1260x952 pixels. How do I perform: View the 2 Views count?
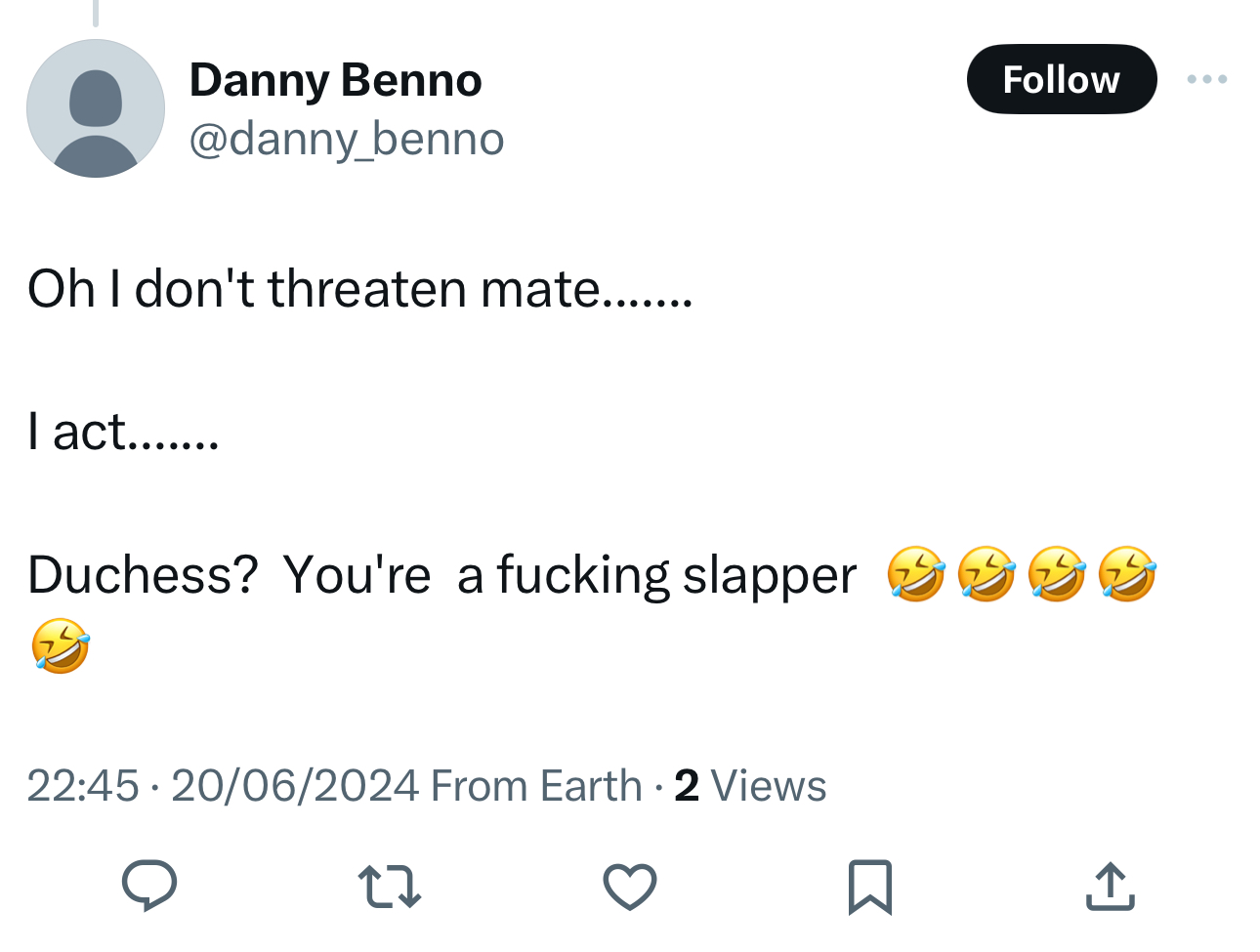(750, 786)
